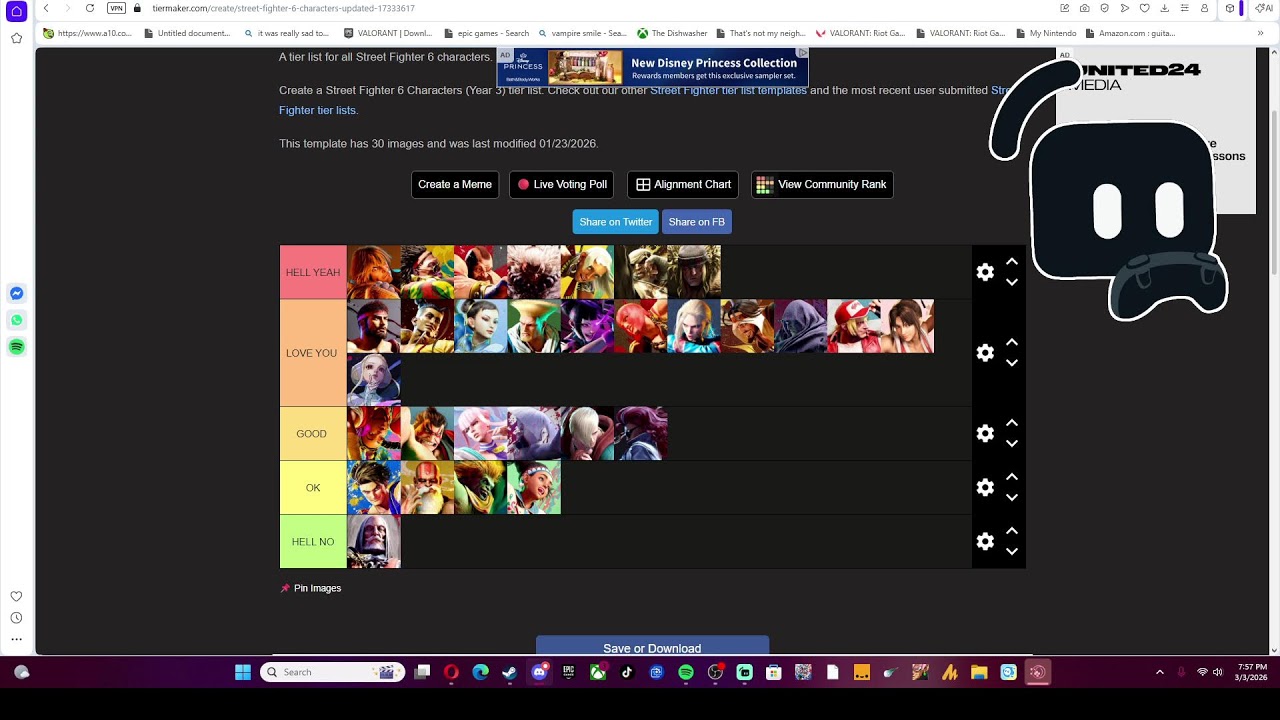
Task: Open Street Fighter tier list templates link
Action: click(728, 90)
